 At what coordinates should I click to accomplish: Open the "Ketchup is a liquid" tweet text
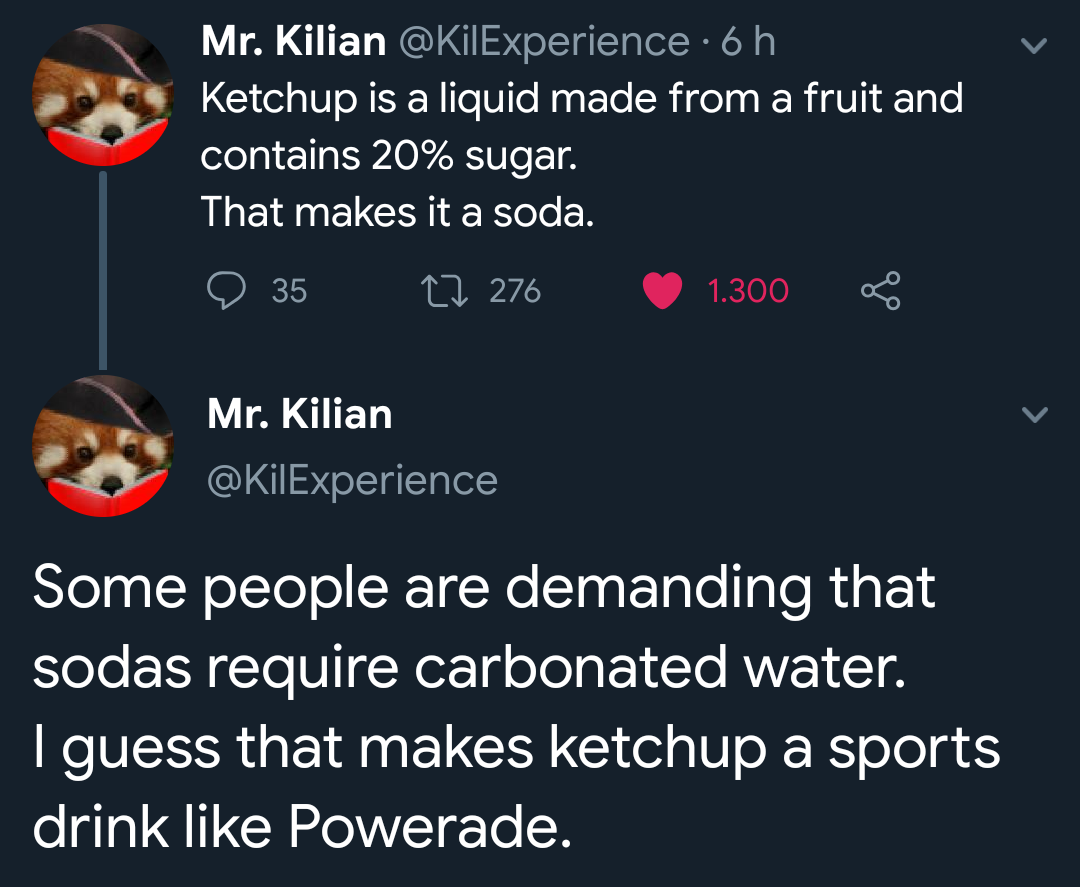point(581,99)
